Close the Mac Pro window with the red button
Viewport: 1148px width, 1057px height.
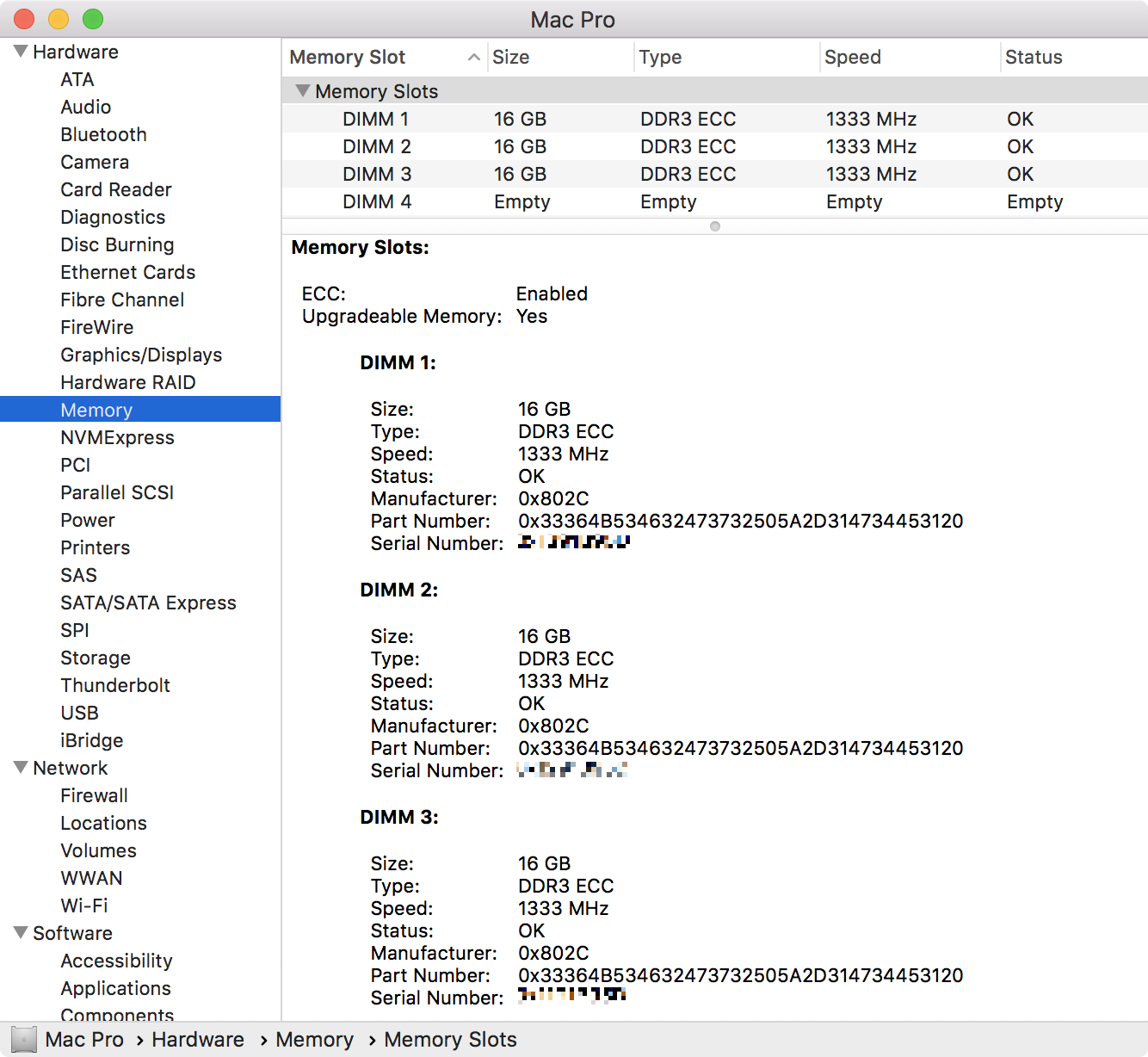tap(24, 19)
